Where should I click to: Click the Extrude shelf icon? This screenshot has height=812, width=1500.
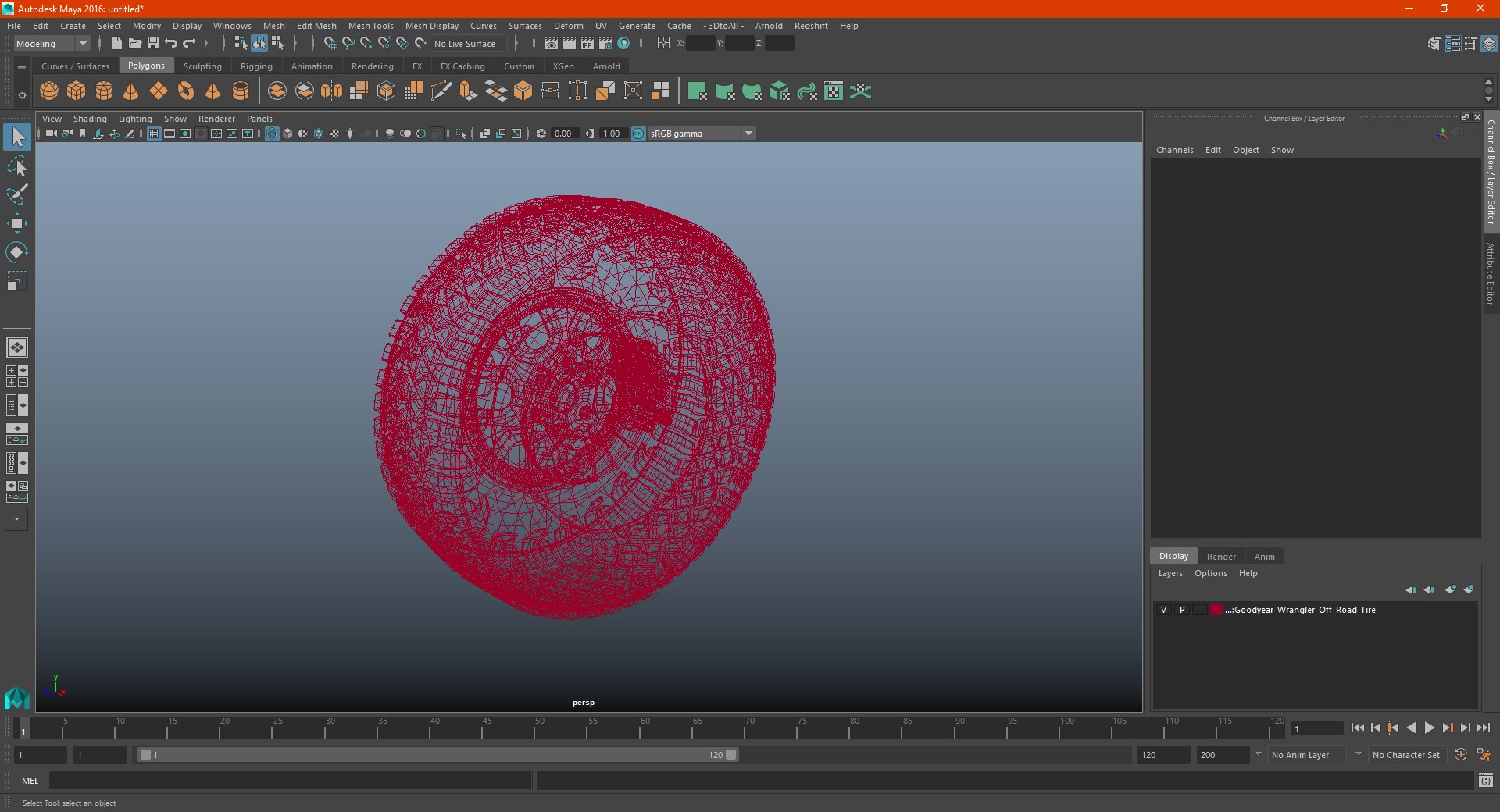(469, 91)
